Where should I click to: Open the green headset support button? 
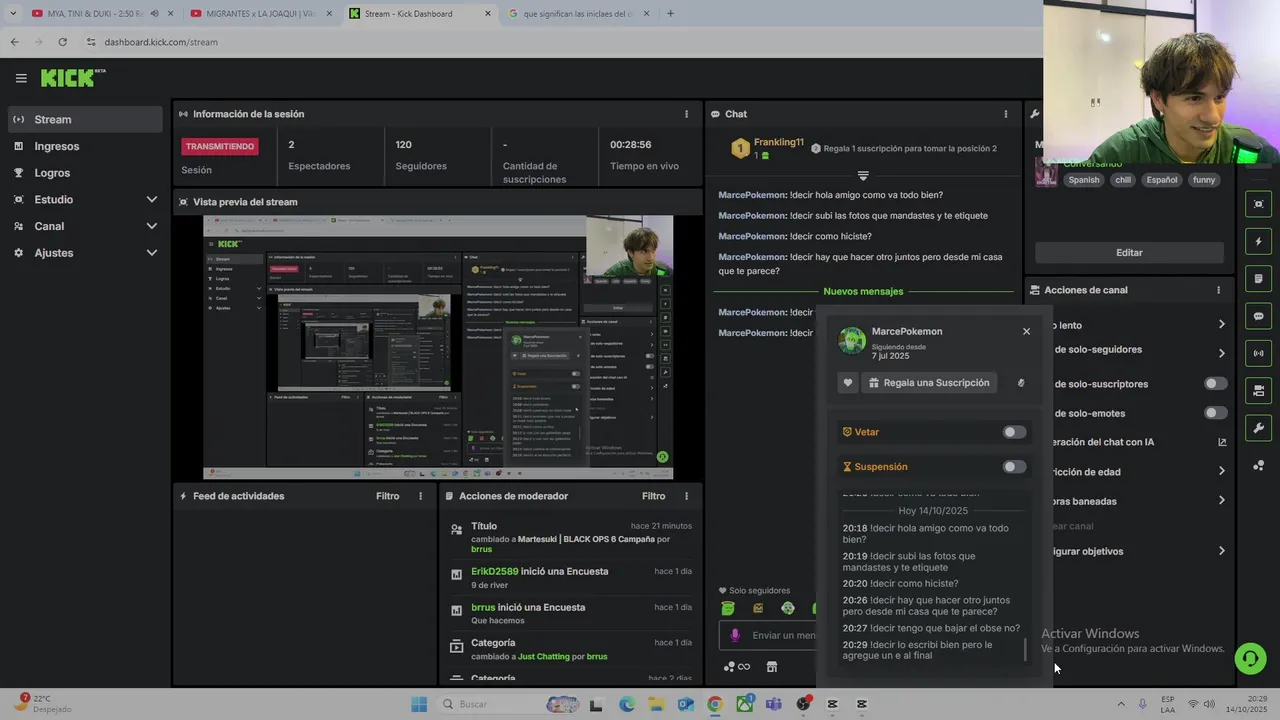click(x=1249, y=658)
